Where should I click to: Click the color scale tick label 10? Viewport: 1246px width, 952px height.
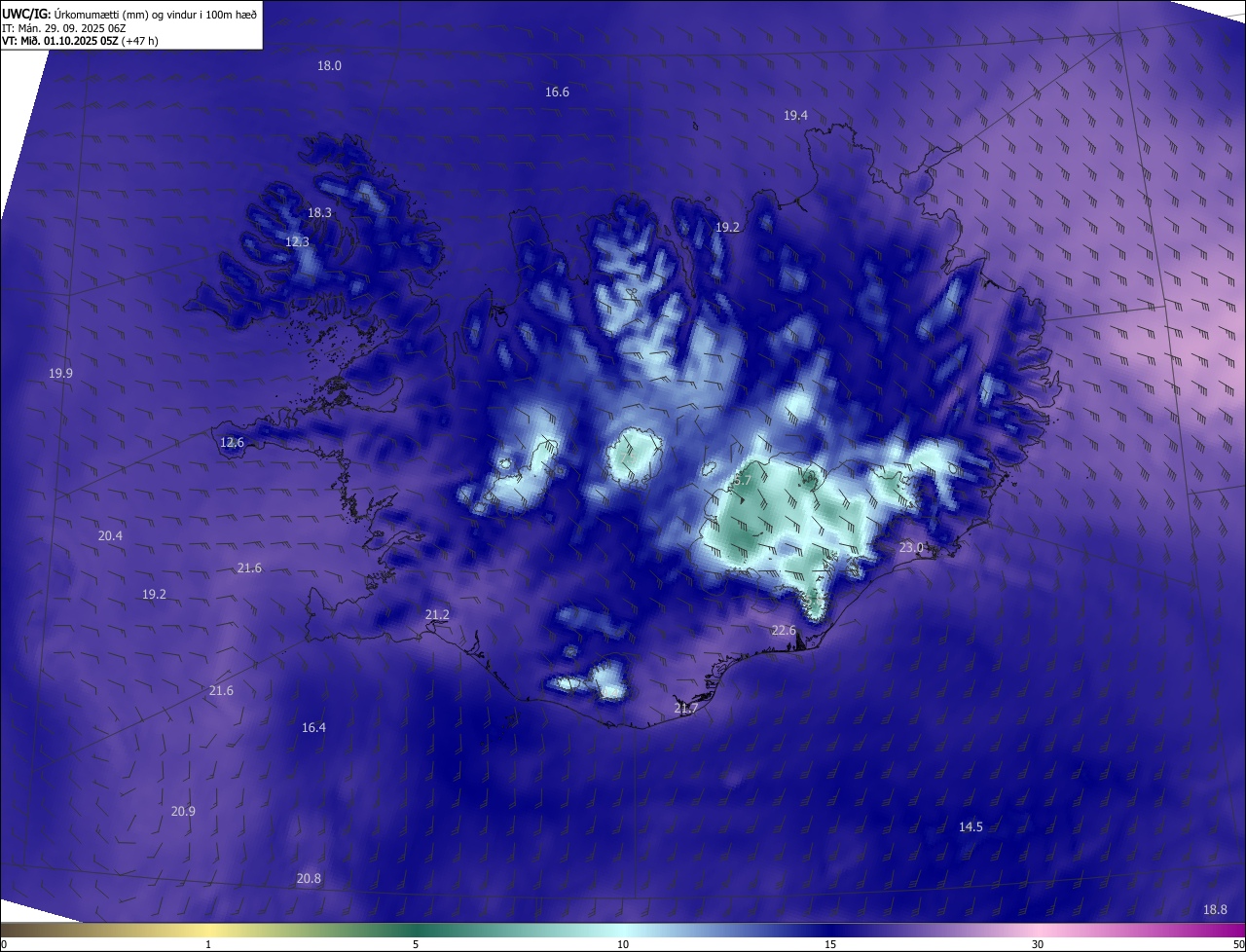[623, 944]
